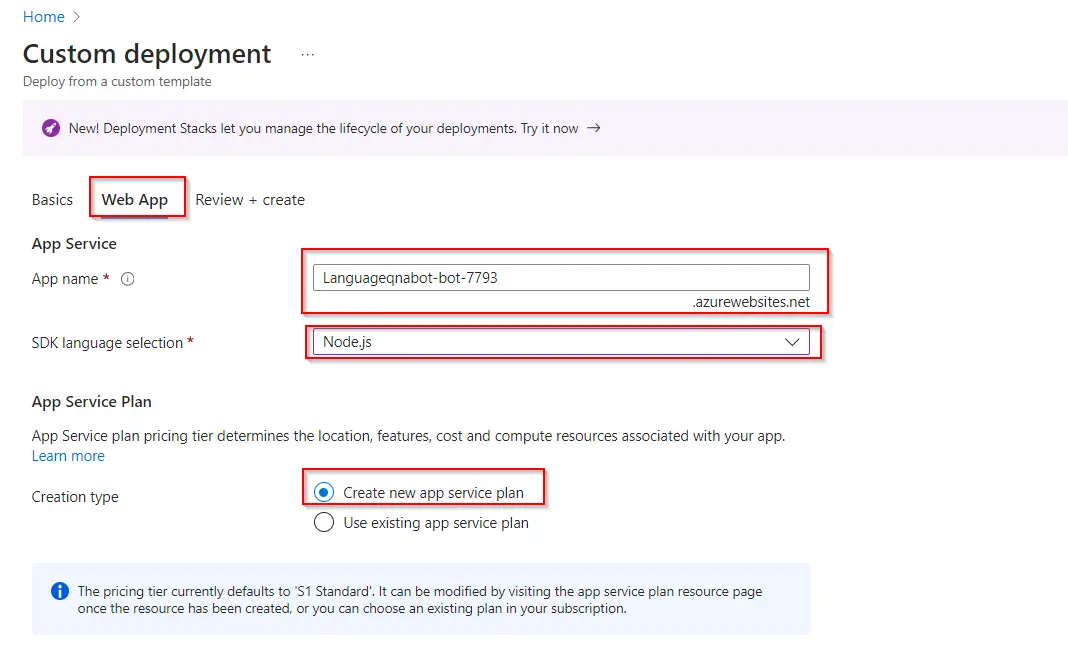This screenshot has height=654, width=1068.
Task: Click the 'Custom deployment' page title
Action: click(x=147, y=53)
